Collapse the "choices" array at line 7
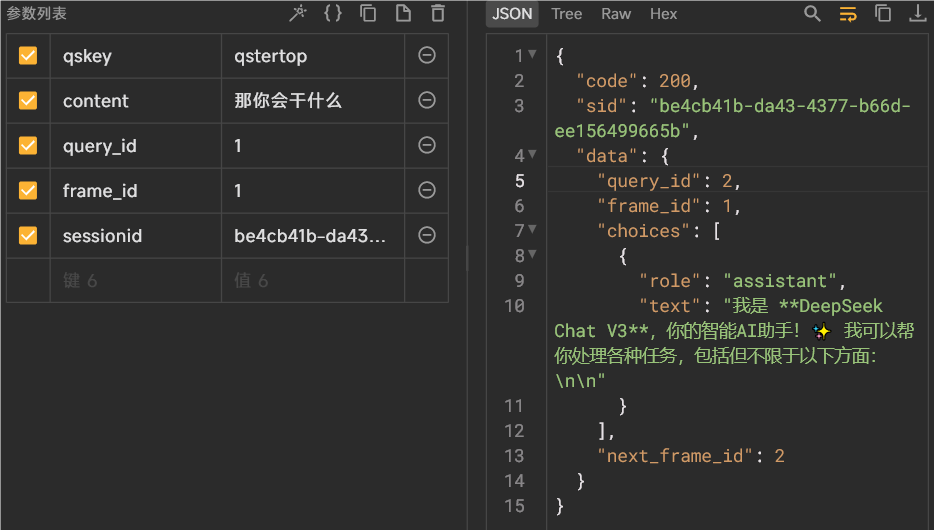 533,229
